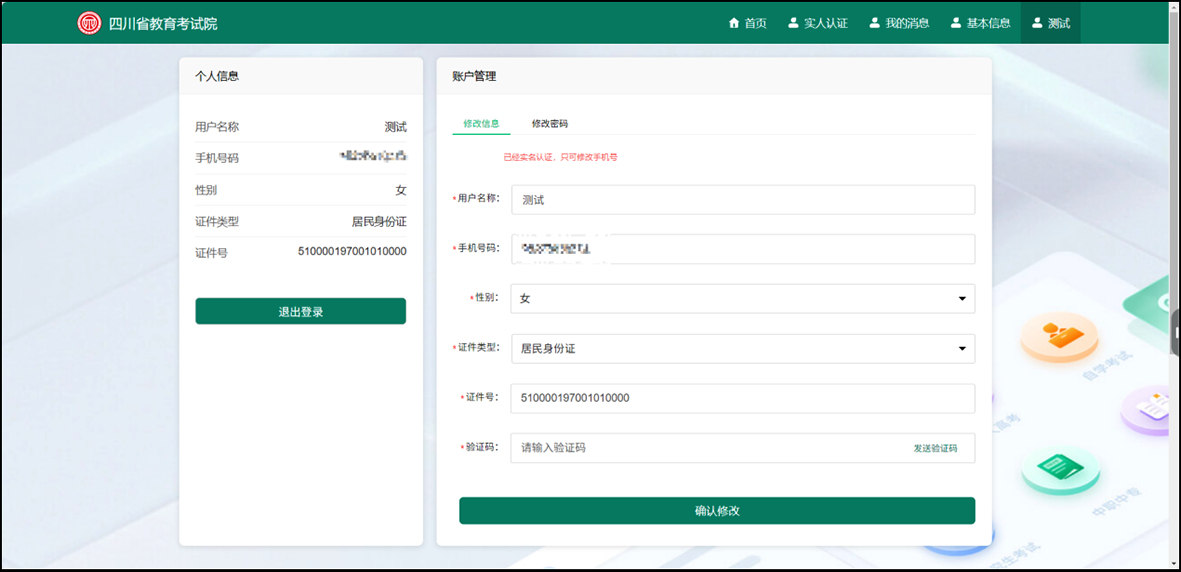Viewport: 1181px width, 572px height.
Task: Open the 证件类型 dropdown list
Action: [x=742, y=348]
